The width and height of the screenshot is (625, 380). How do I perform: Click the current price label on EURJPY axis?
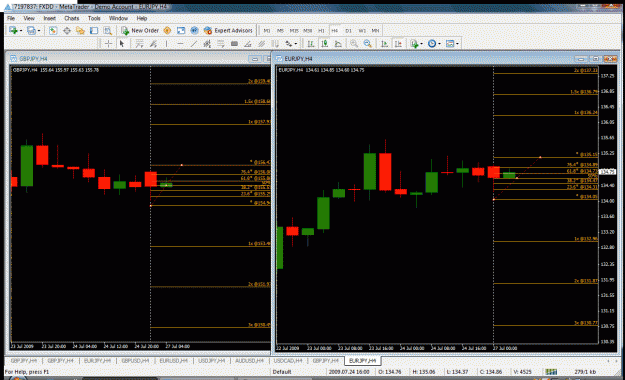607,172
